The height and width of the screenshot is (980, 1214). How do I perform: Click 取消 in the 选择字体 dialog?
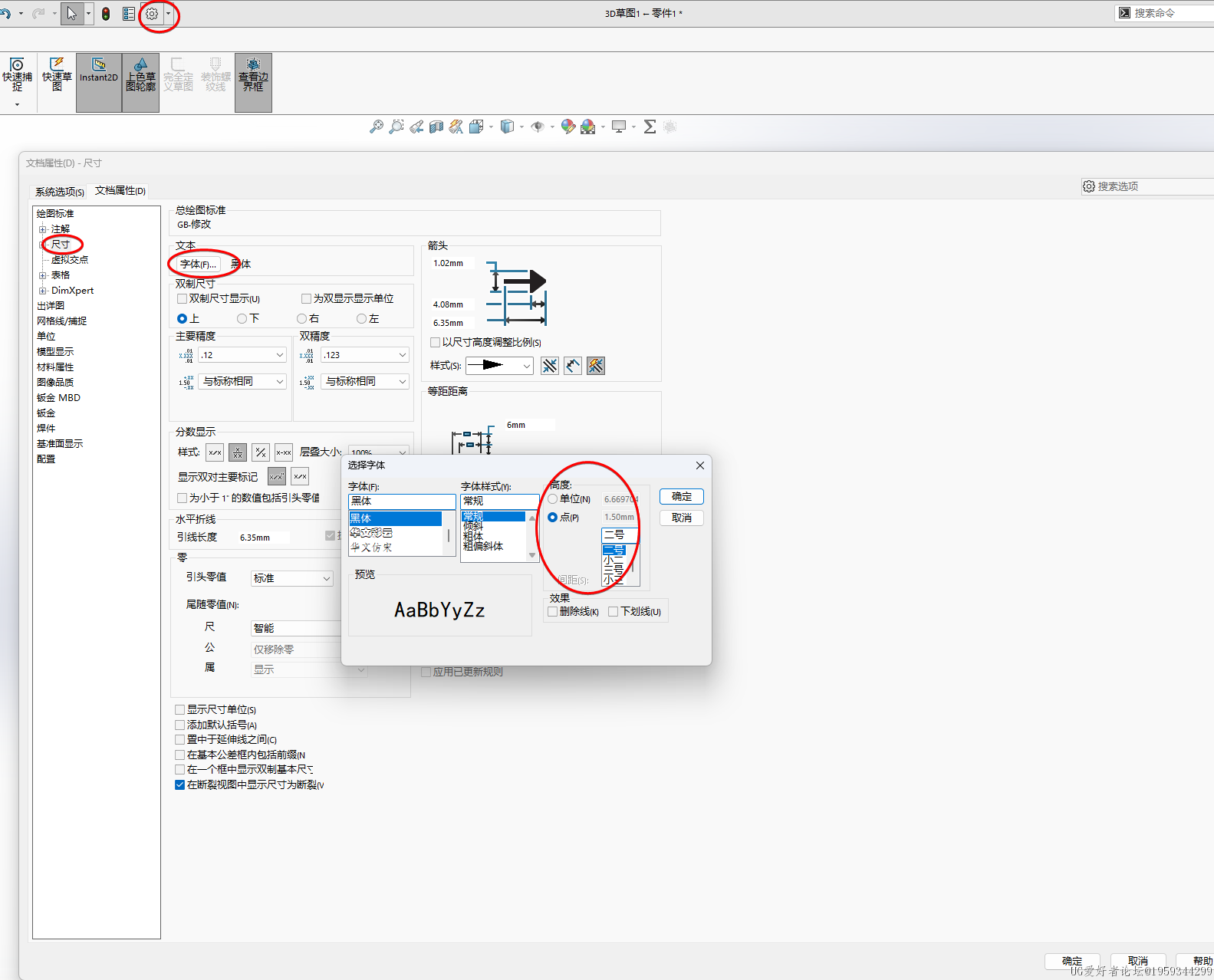682,518
